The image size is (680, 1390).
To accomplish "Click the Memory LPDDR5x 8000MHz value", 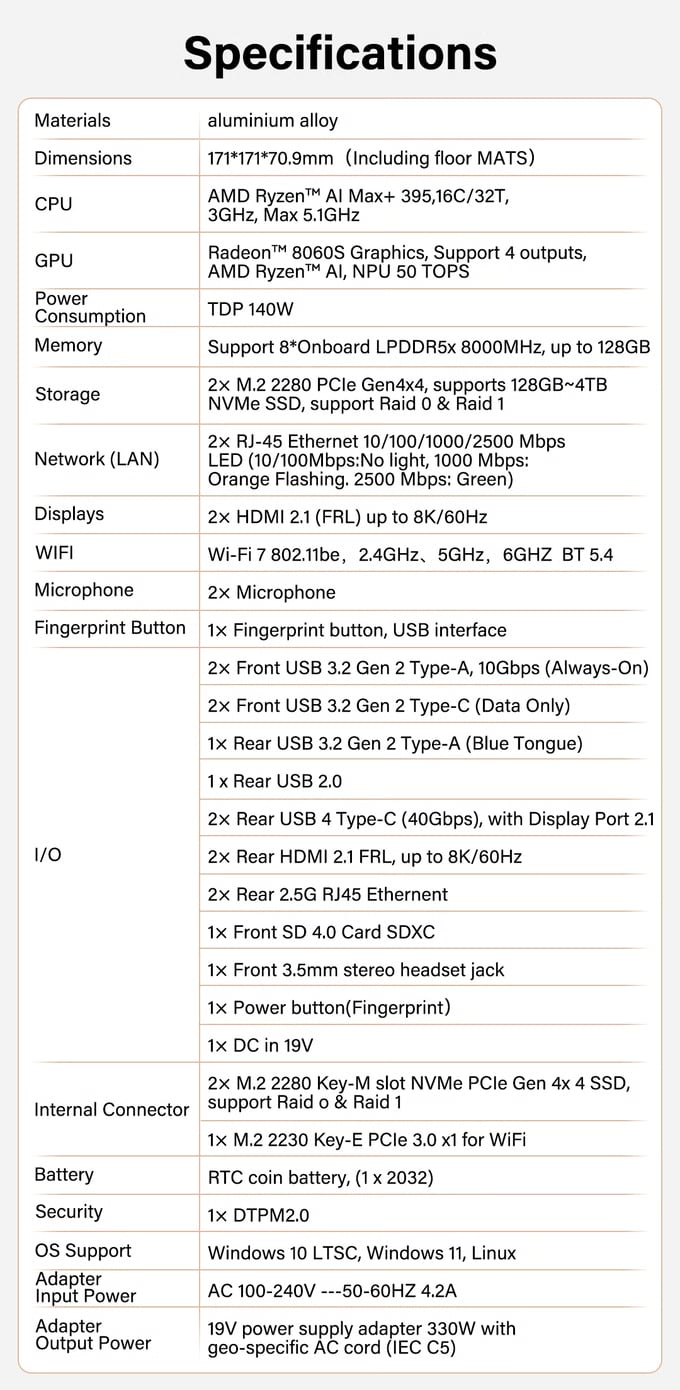I will (x=429, y=347).
